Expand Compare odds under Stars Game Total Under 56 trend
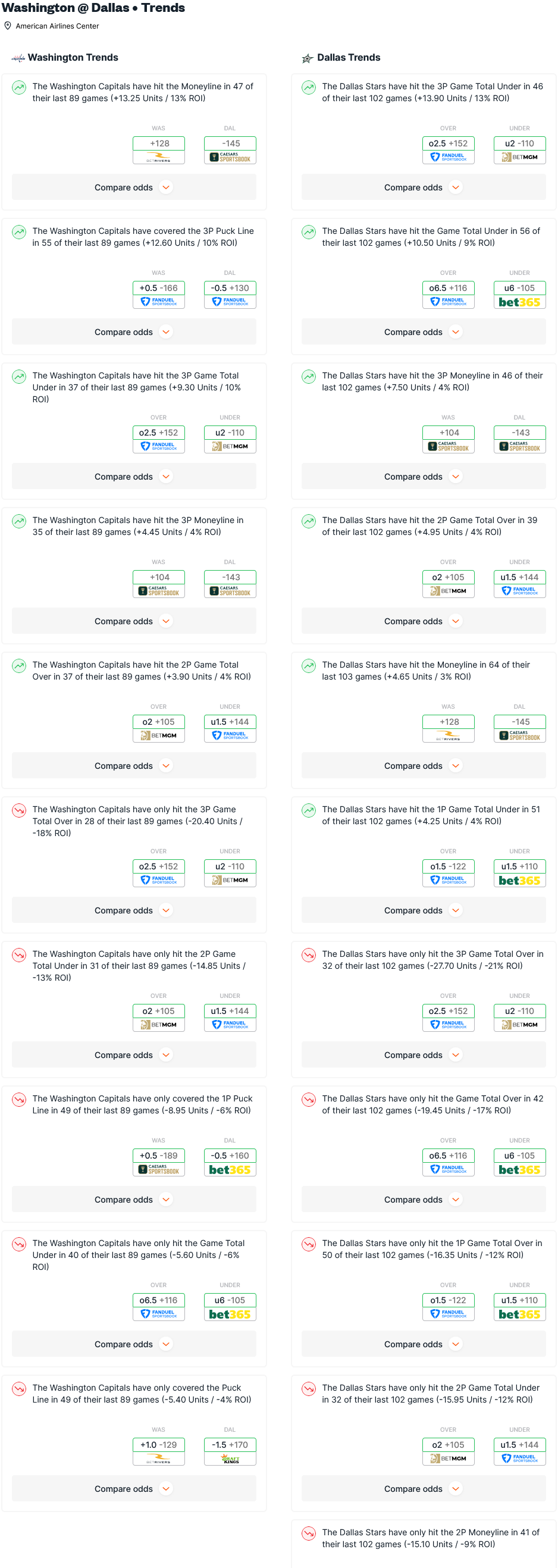Viewport: 558px width, 1568px height. 424,331
